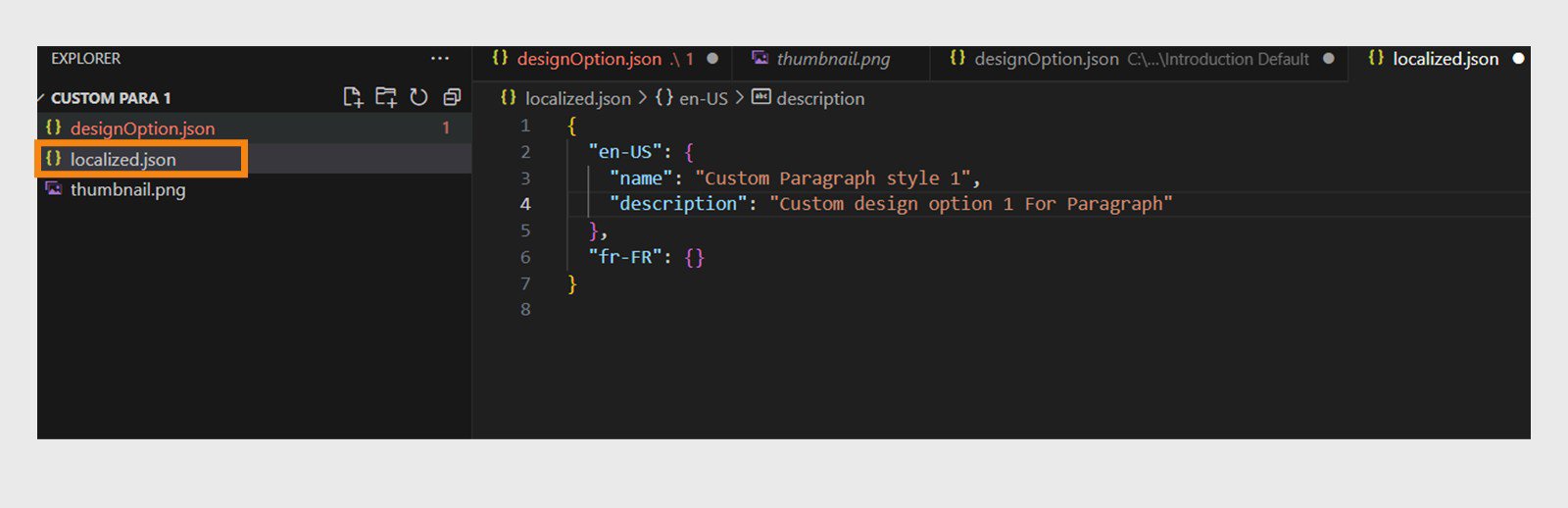
Task: Click the JSON icon beside localized.json file
Action: (x=54, y=158)
